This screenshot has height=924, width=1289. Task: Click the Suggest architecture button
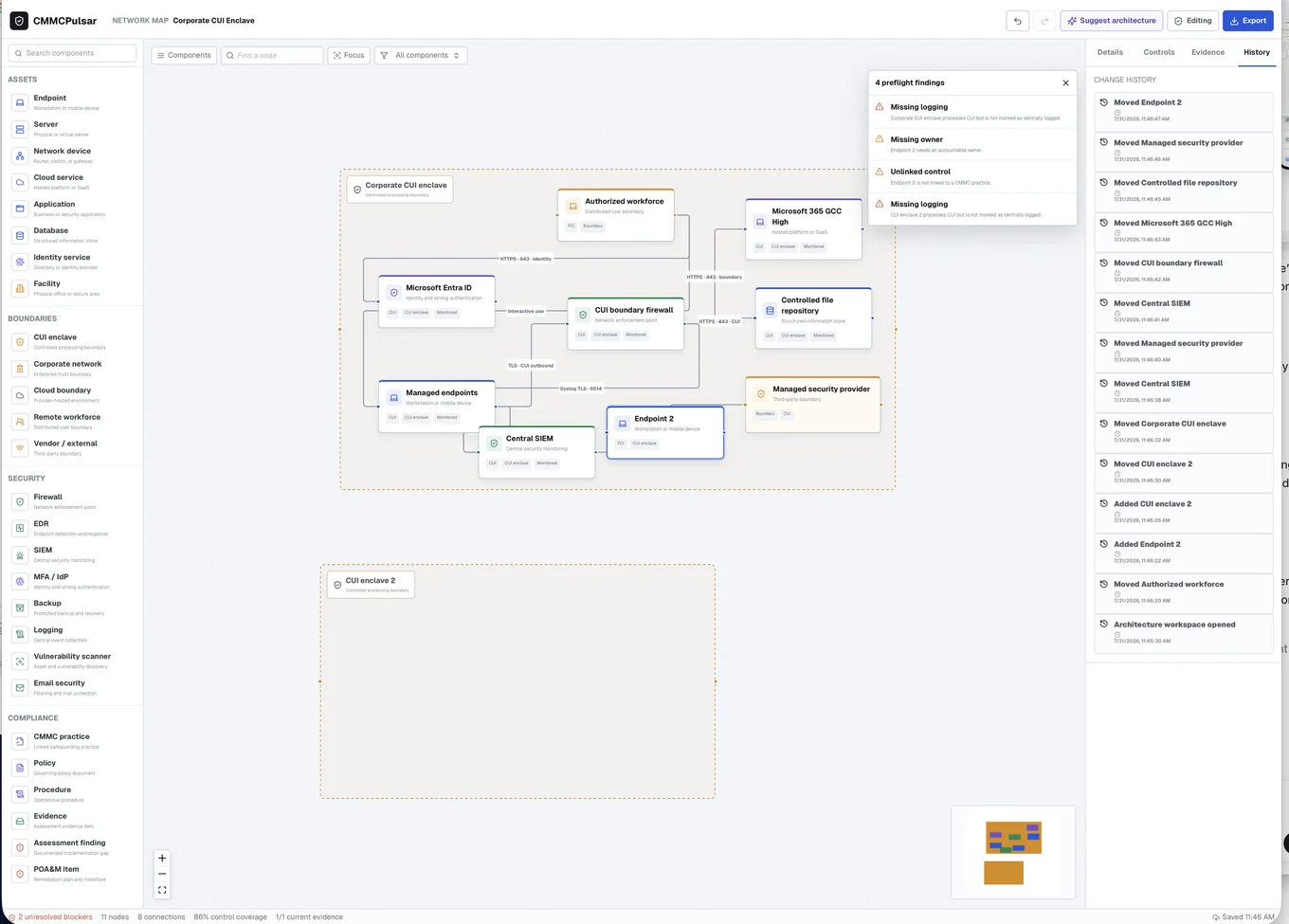click(x=1112, y=21)
